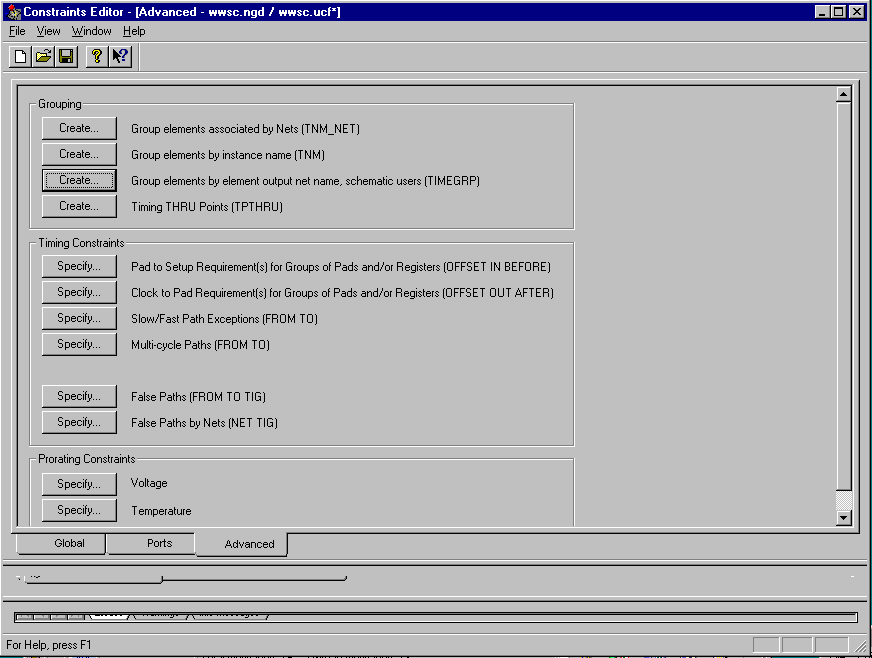Specify Slow/Fast Path Exceptions

[79, 318]
